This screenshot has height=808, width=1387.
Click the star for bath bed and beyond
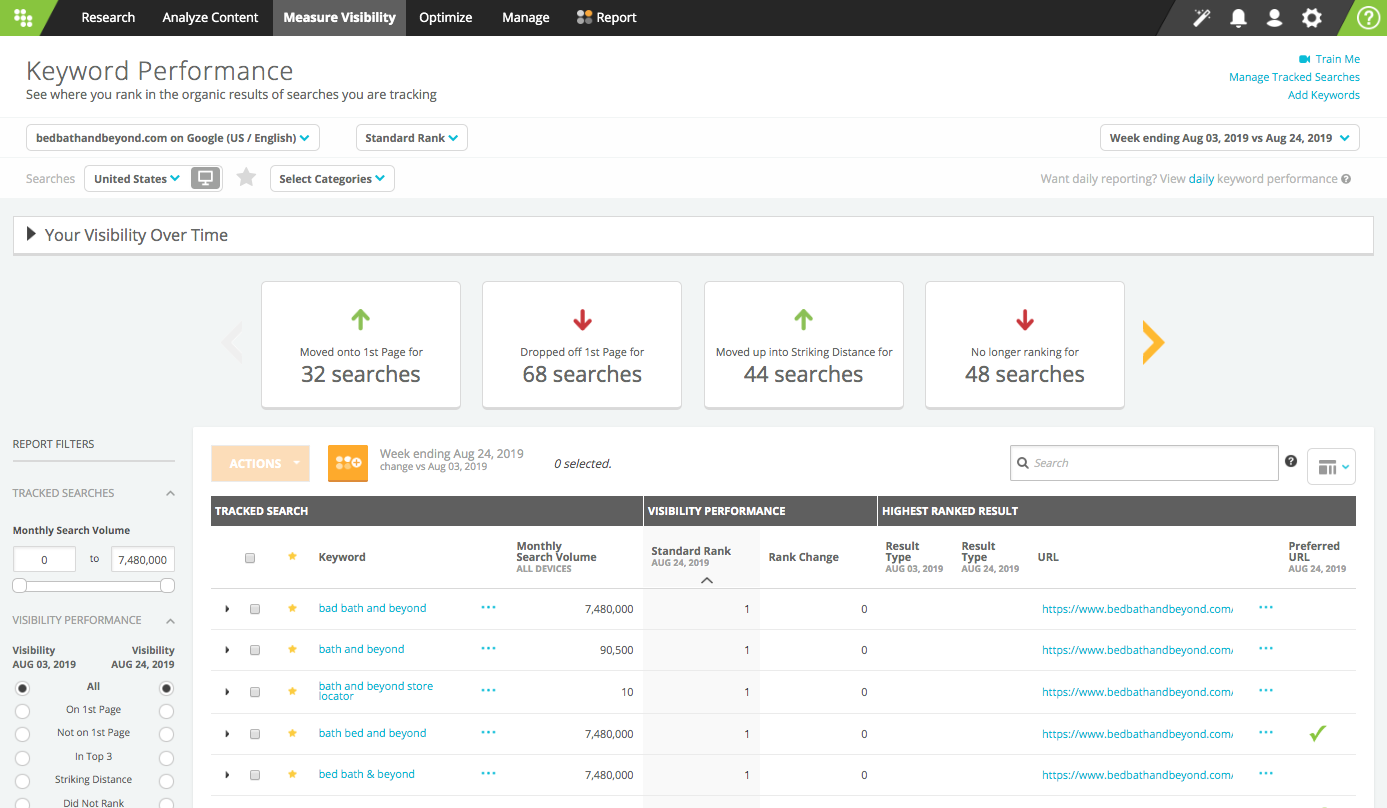coord(292,733)
